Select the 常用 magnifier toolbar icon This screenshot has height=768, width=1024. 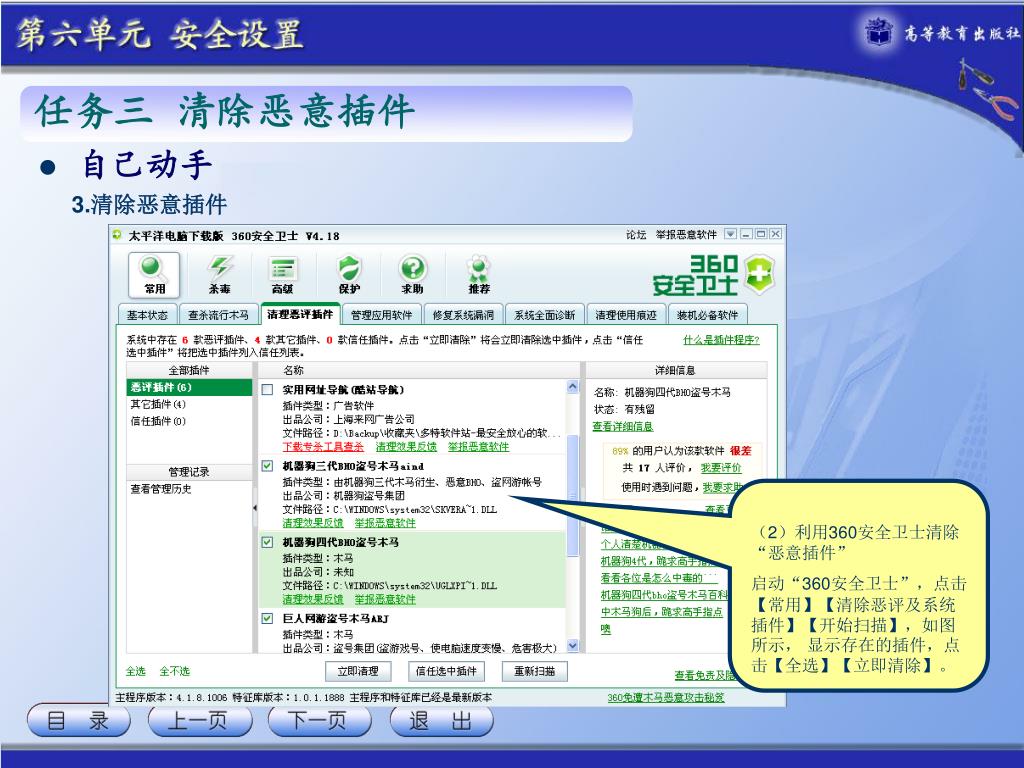[x=153, y=274]
